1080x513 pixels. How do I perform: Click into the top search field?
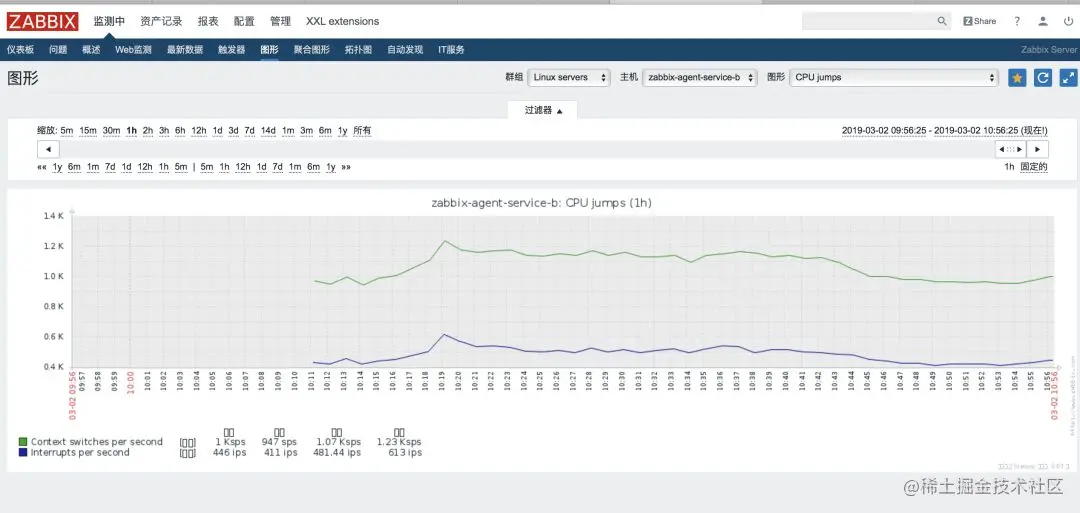(869, 21)
